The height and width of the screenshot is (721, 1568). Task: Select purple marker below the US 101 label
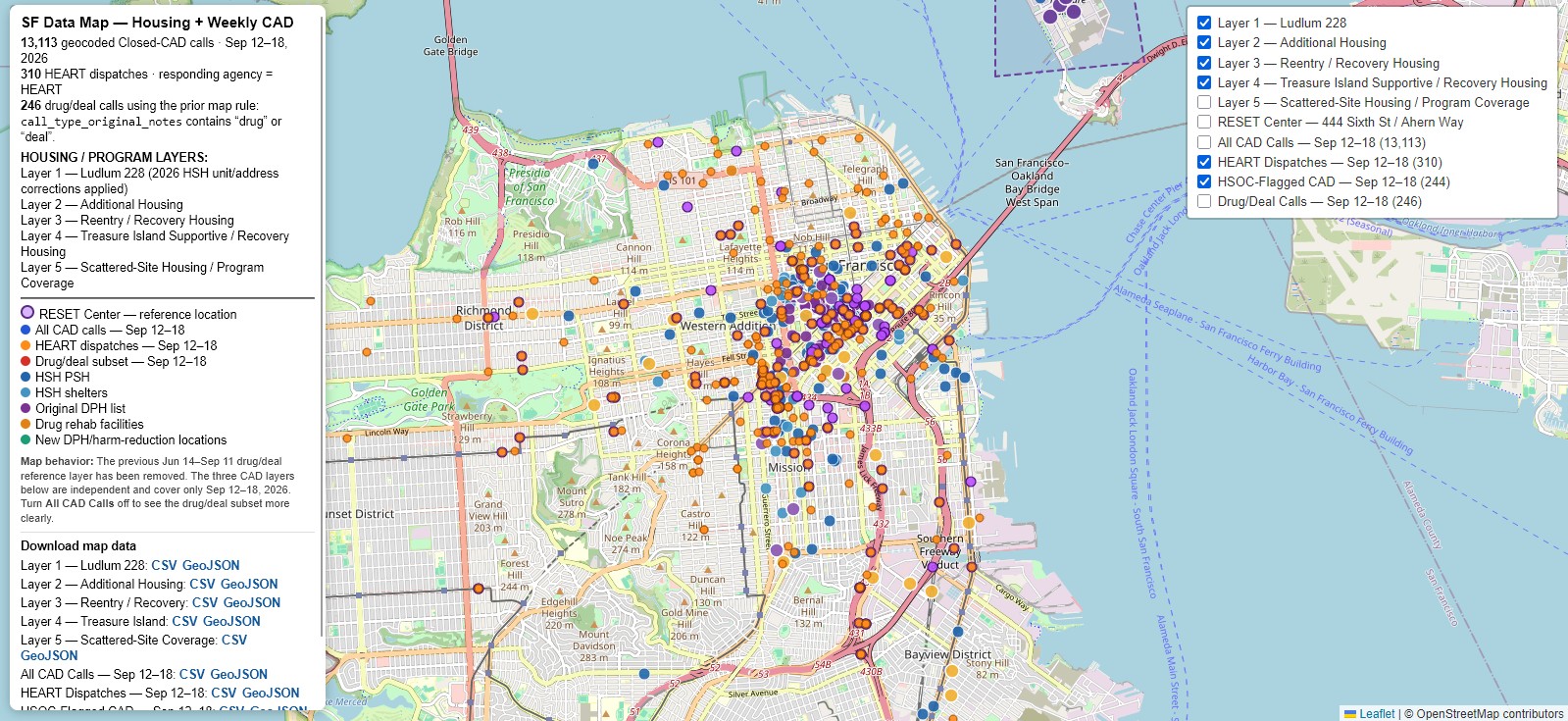pos(687,207)
